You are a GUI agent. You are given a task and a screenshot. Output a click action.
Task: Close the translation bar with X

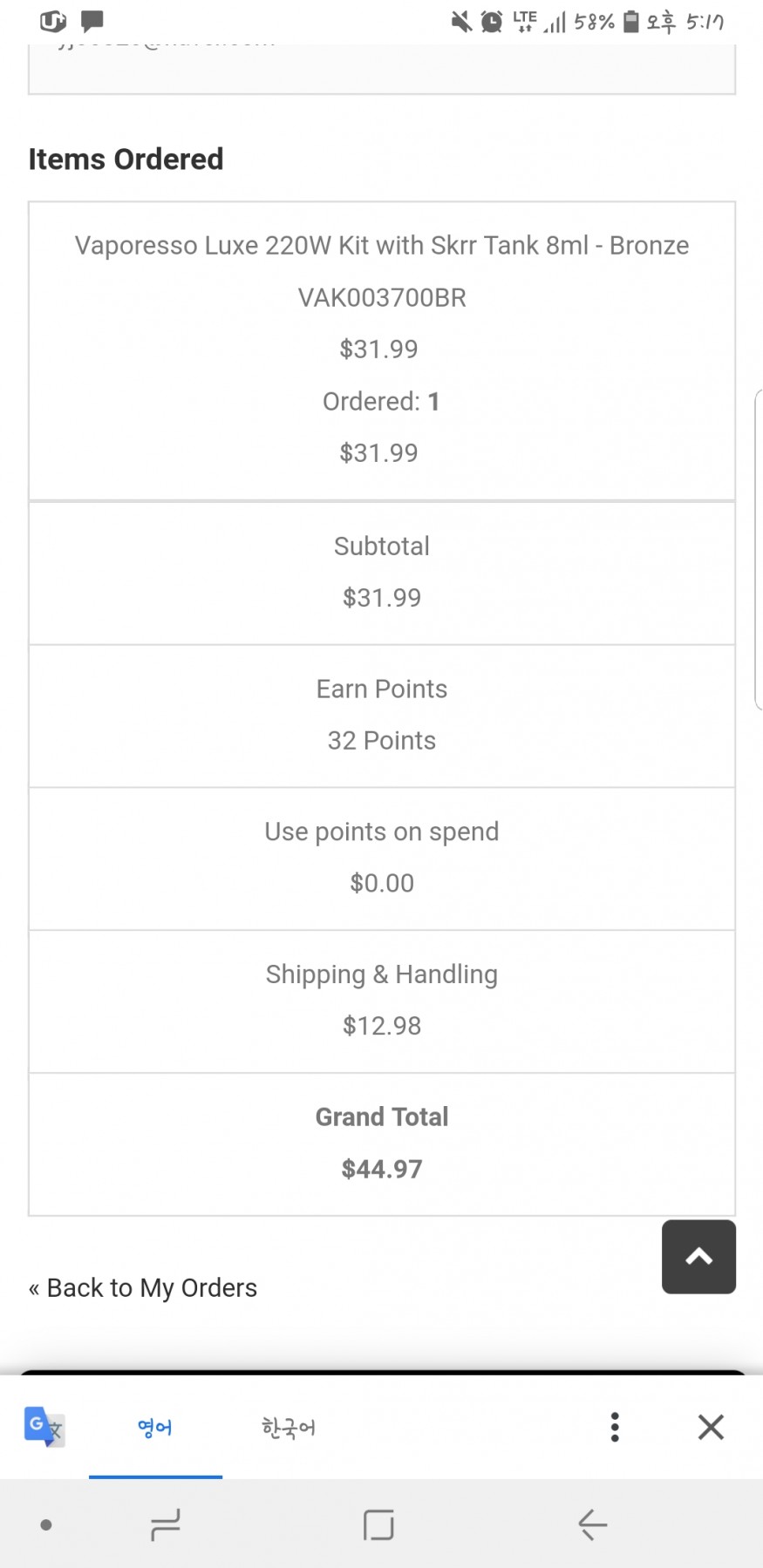click(x=711, y=1427)
